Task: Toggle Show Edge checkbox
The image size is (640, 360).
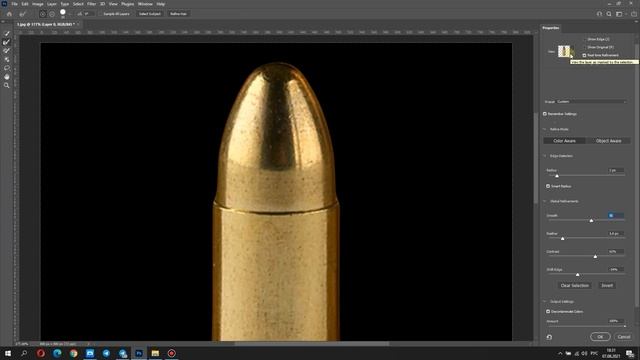Action: pyautogui.click(x=584, y=39)
